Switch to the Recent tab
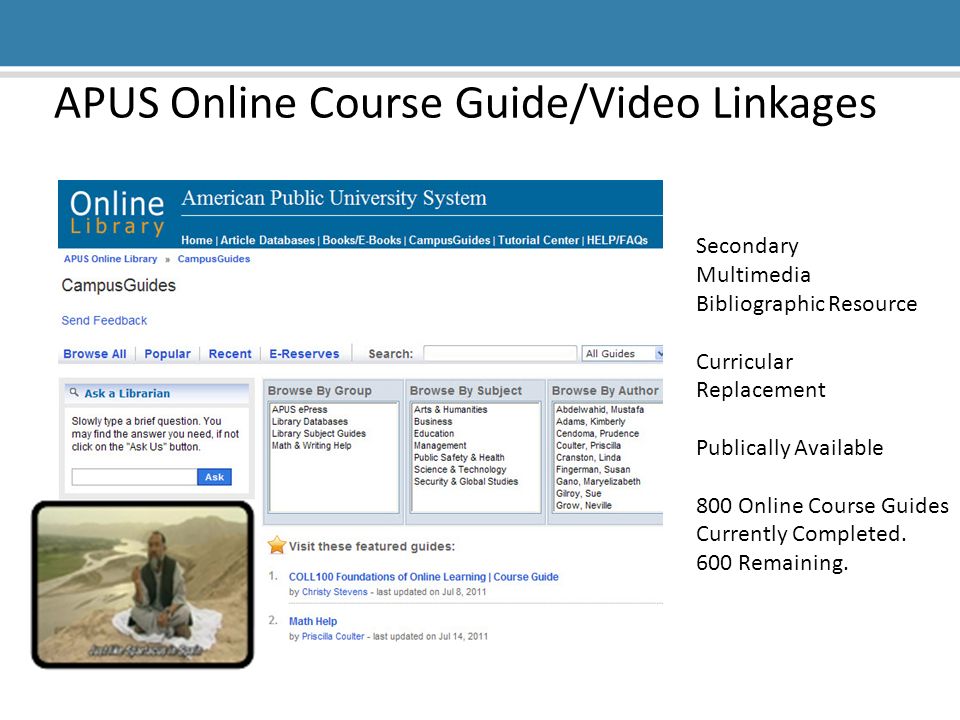Screen dimensions: 960x720 tap(230, 354)
